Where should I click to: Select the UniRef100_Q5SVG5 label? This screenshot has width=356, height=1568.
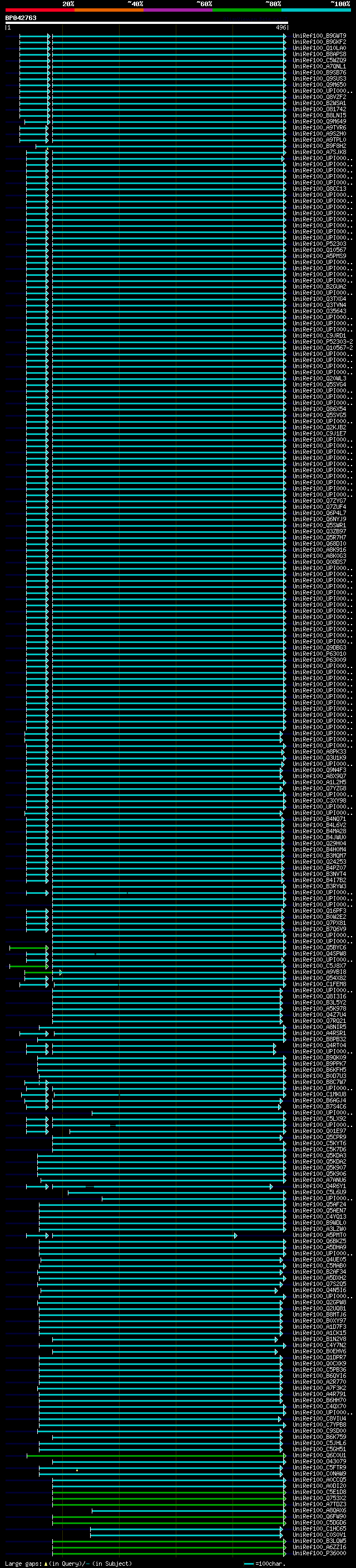(x=319, y=415)
